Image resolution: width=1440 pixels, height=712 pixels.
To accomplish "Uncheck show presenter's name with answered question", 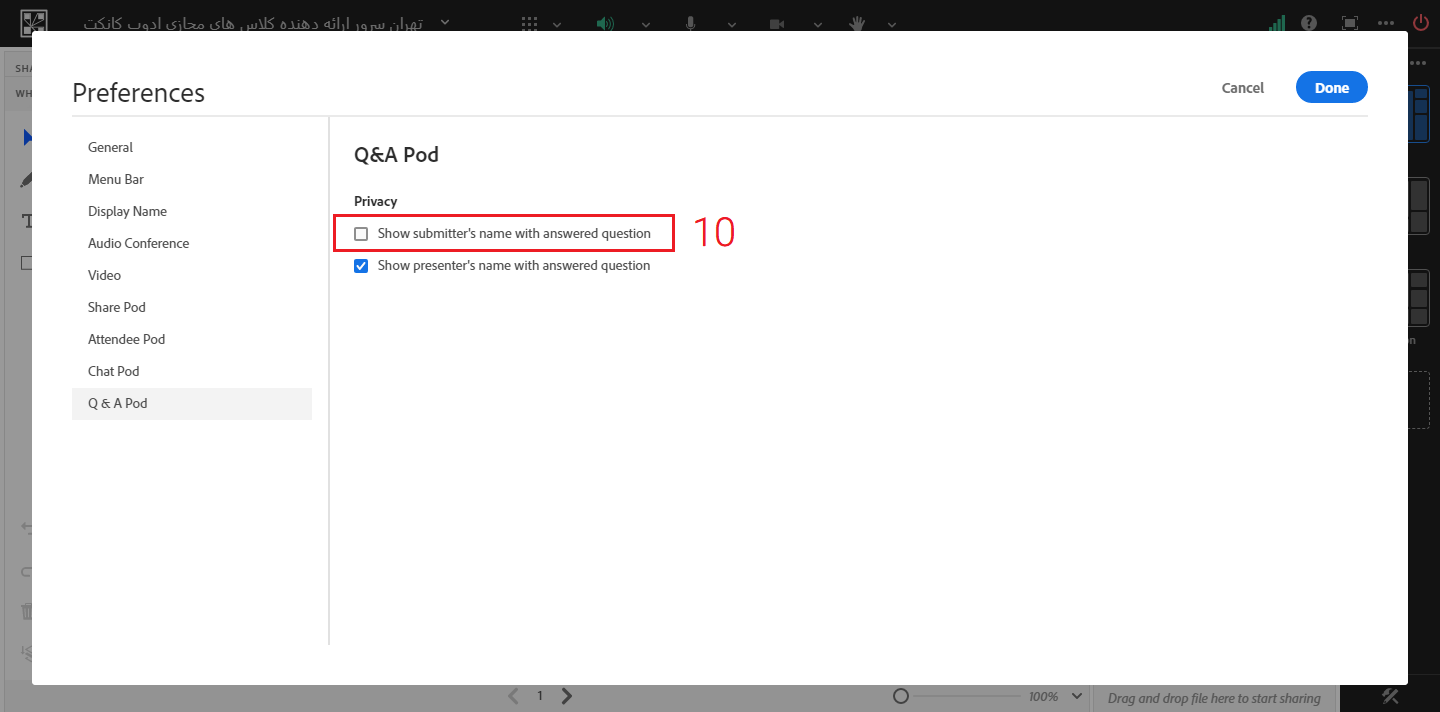I will 362,266.
